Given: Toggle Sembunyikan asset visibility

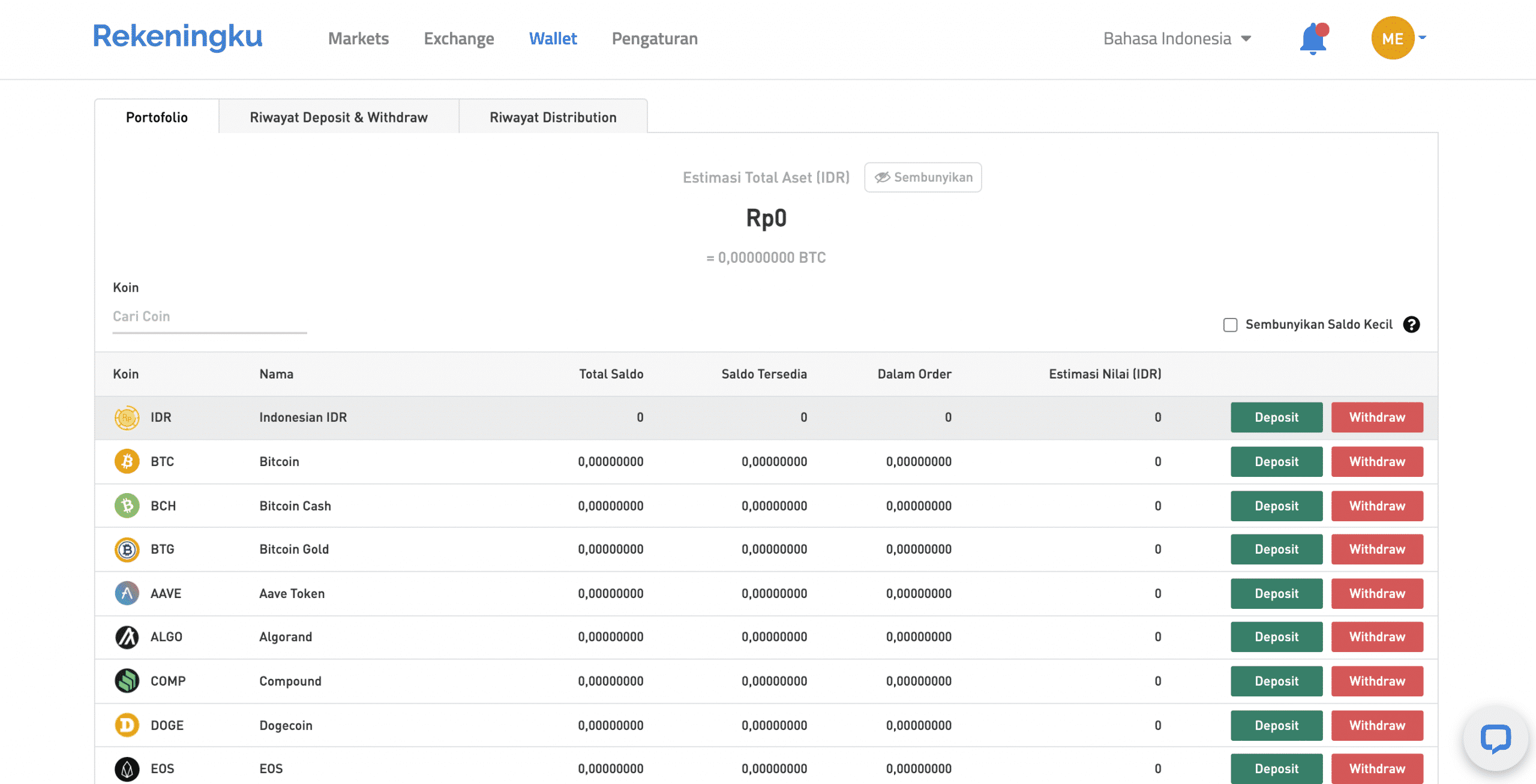Looking at the screenshot, I should pos(923,177).
